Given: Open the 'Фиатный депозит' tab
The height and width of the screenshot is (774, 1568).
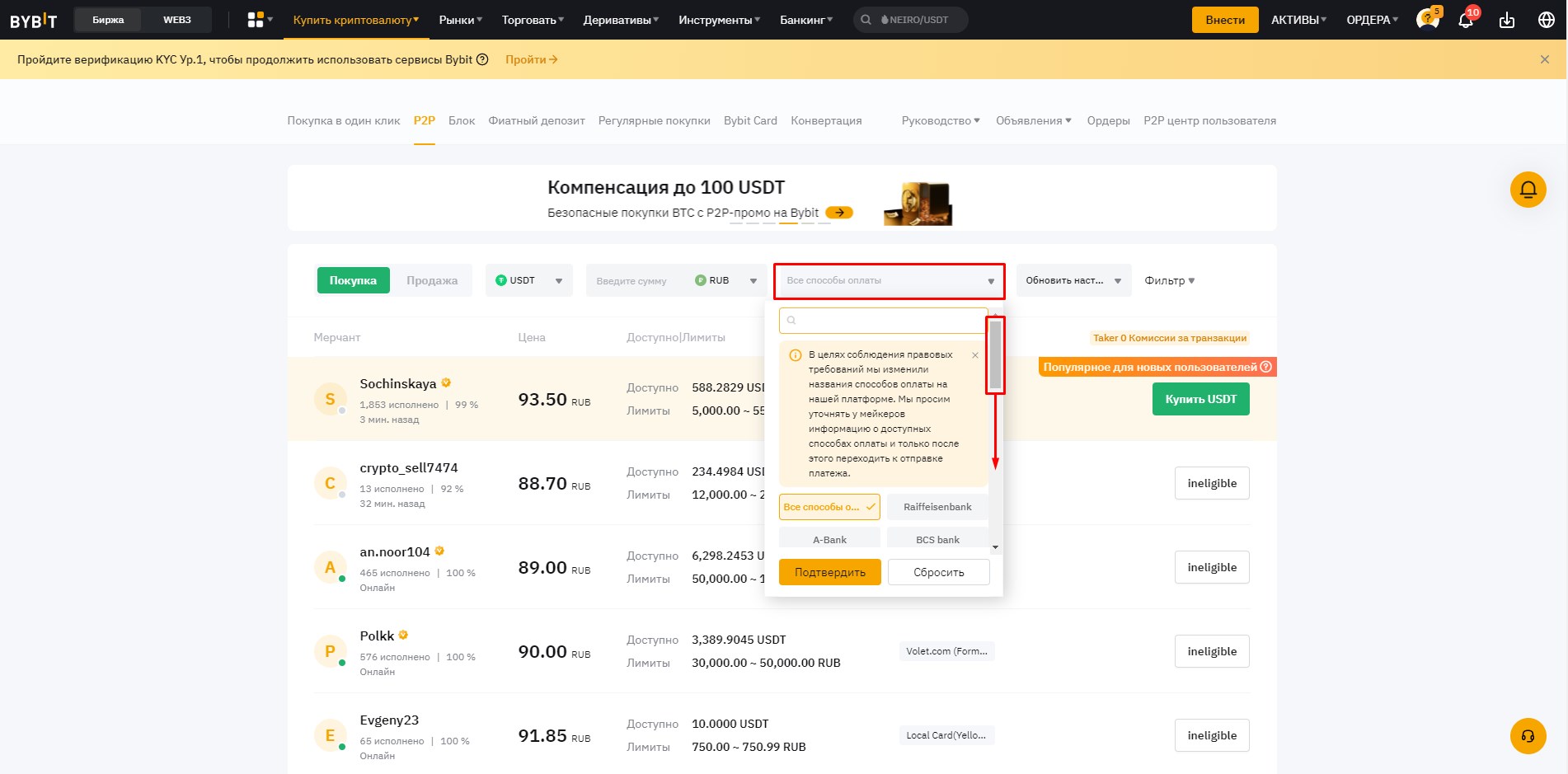Looking at the screenshot, I should [x=537, y=120].
